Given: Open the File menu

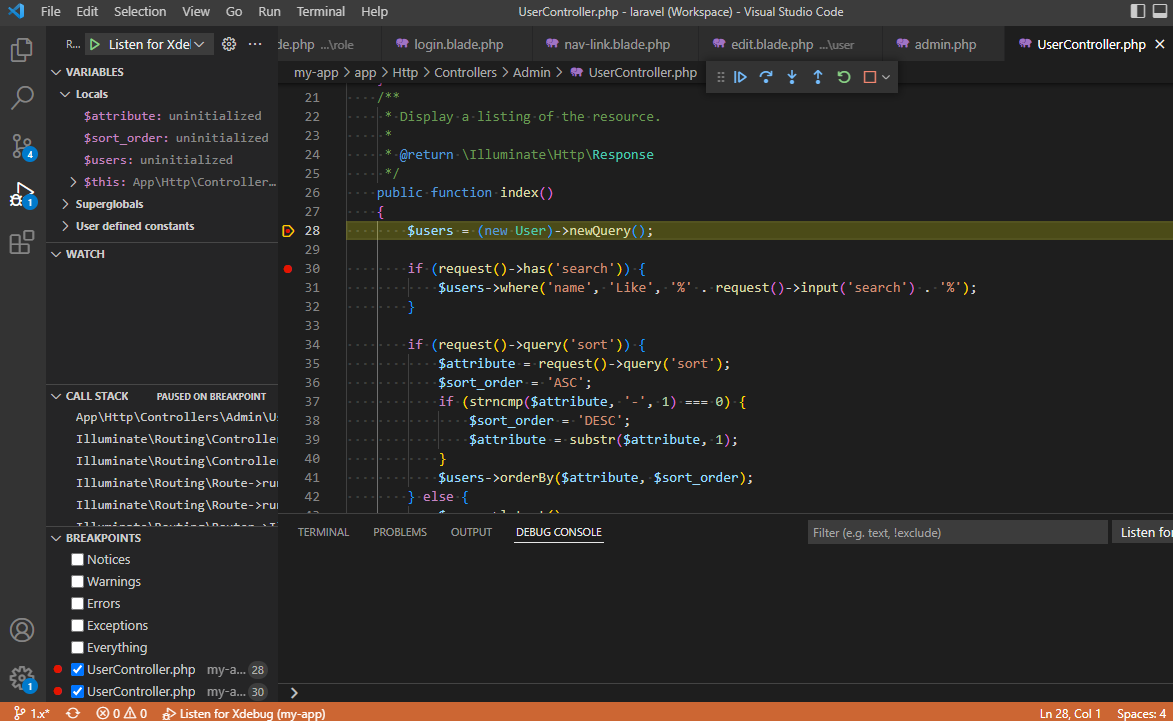Looking at the screenshot, I should click(51, 11).
